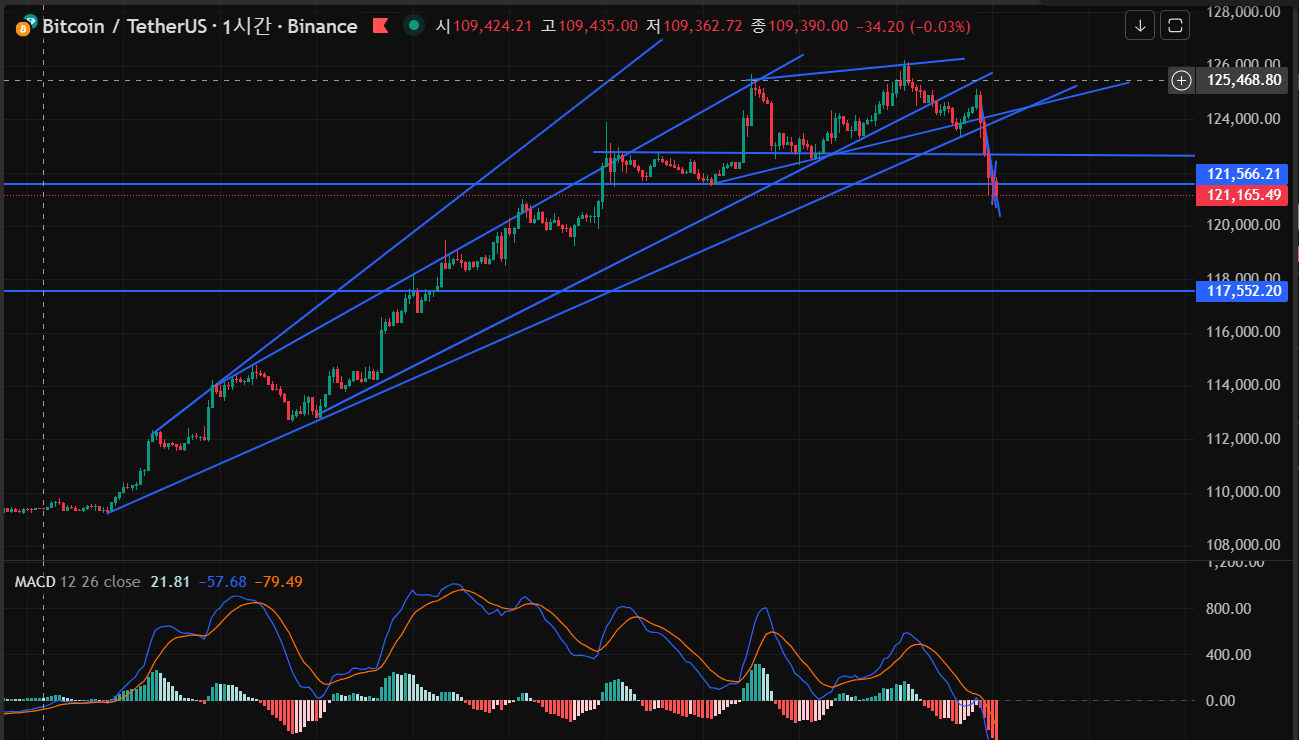Screen dimensions: 1299x740
Task: Click the fullscreen frame icon at top right
Action: 1176,26
